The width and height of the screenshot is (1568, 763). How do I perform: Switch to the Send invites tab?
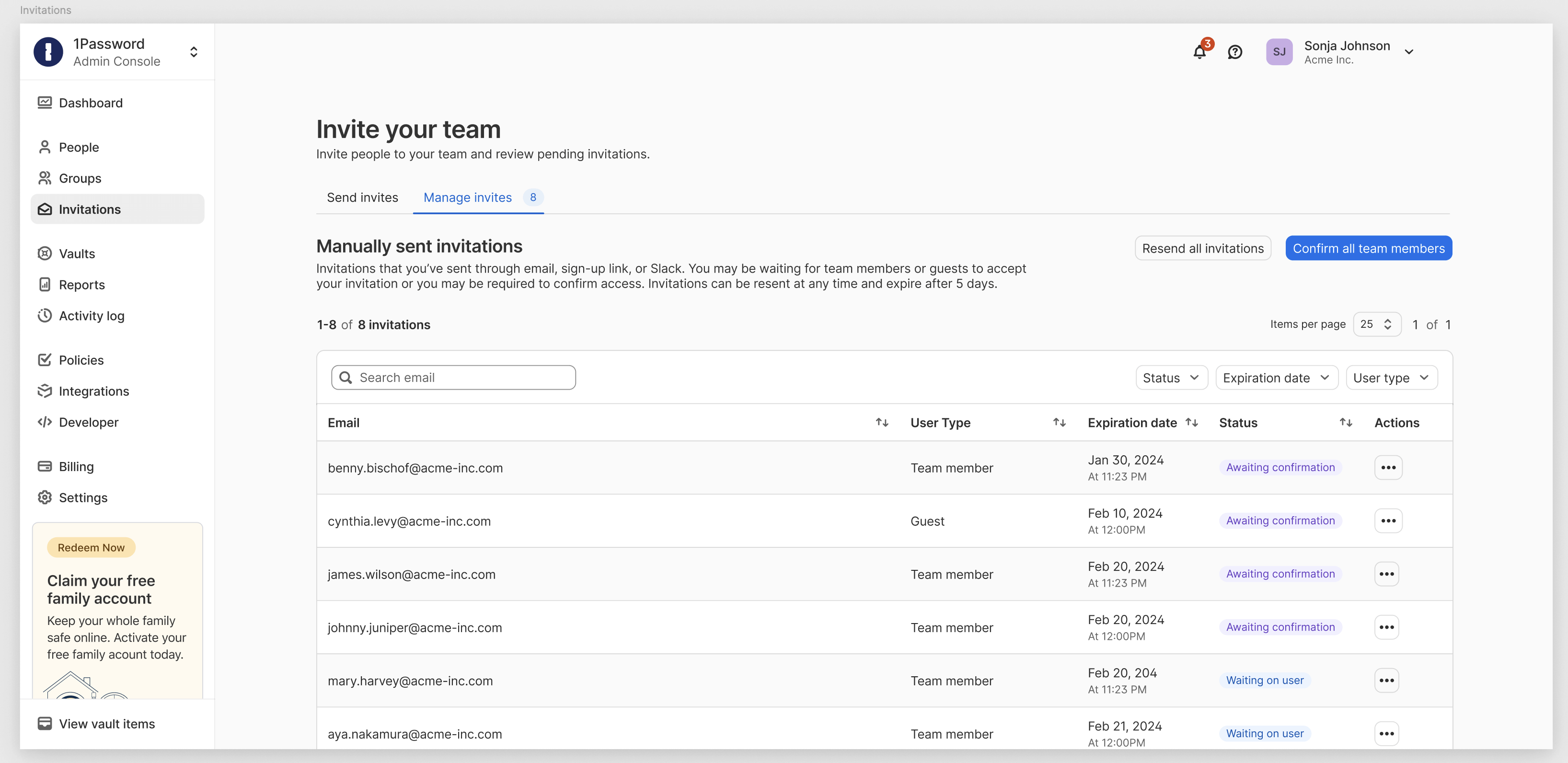pos(362,197)
